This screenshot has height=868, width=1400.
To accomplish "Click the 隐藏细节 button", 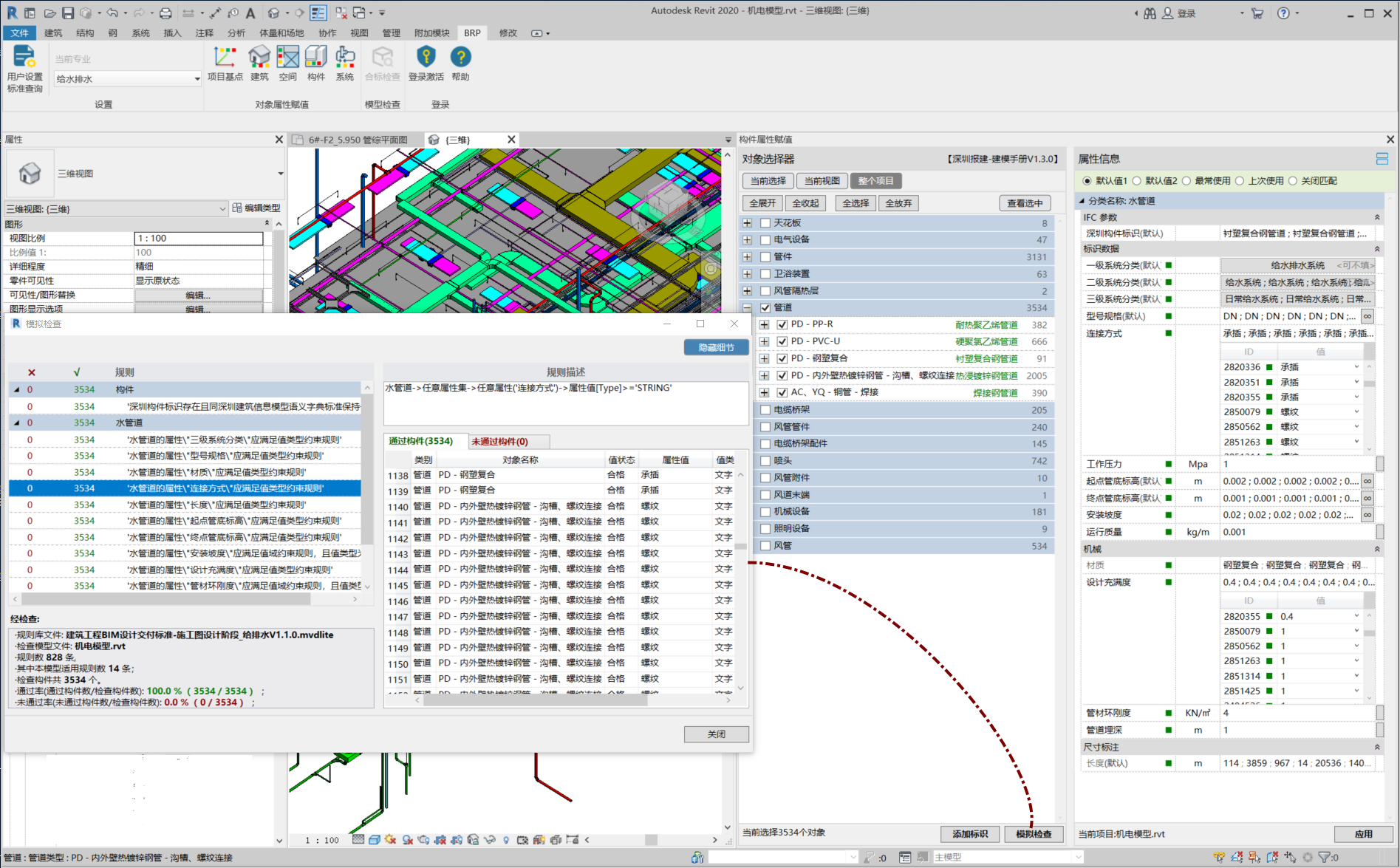I will click(x=716, y=347).
